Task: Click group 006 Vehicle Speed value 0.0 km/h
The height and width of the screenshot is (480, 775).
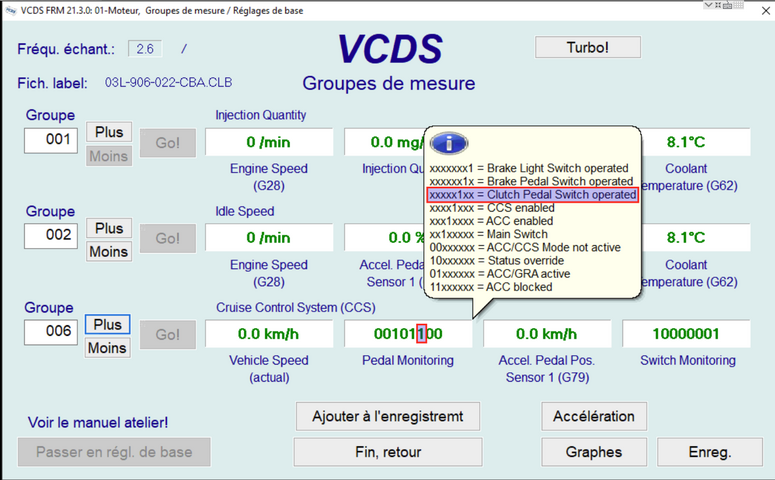Action: point(269,334)
